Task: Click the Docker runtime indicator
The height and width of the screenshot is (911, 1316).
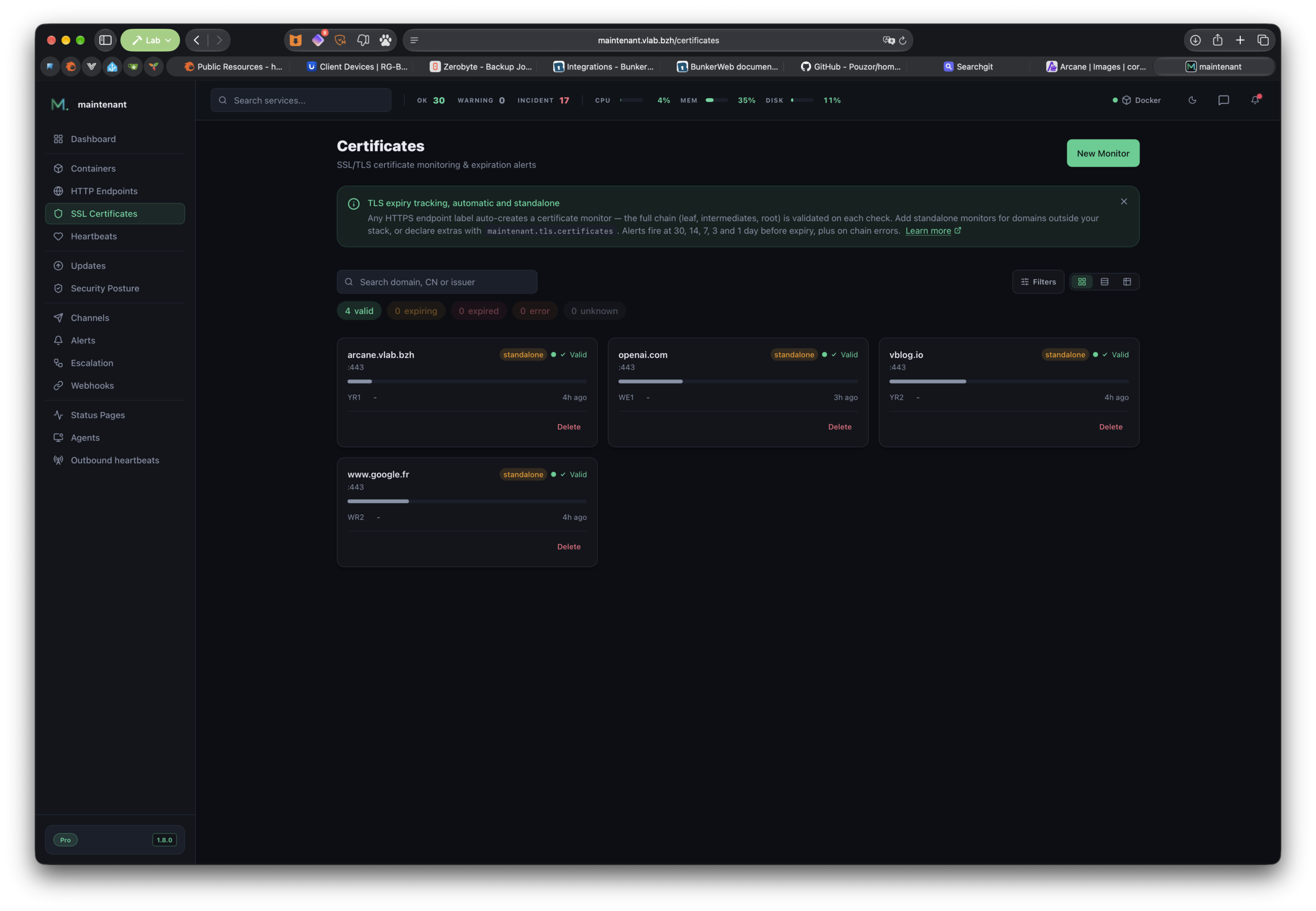Action: point(1136,100)
